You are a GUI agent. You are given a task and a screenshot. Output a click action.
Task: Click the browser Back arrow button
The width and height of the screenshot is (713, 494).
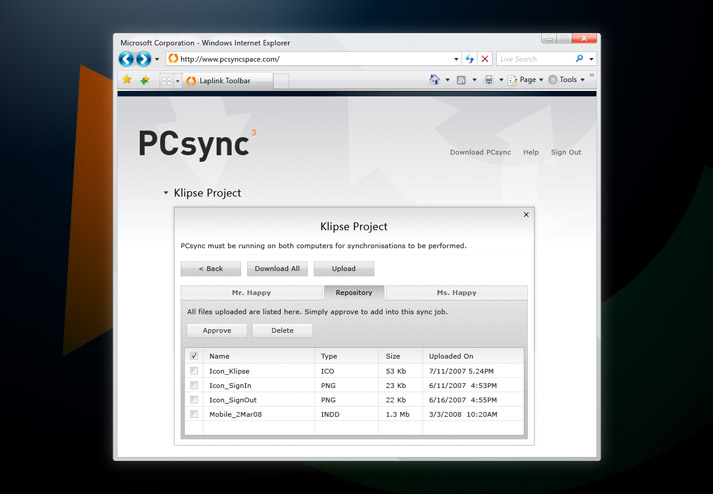coord(126,59)
